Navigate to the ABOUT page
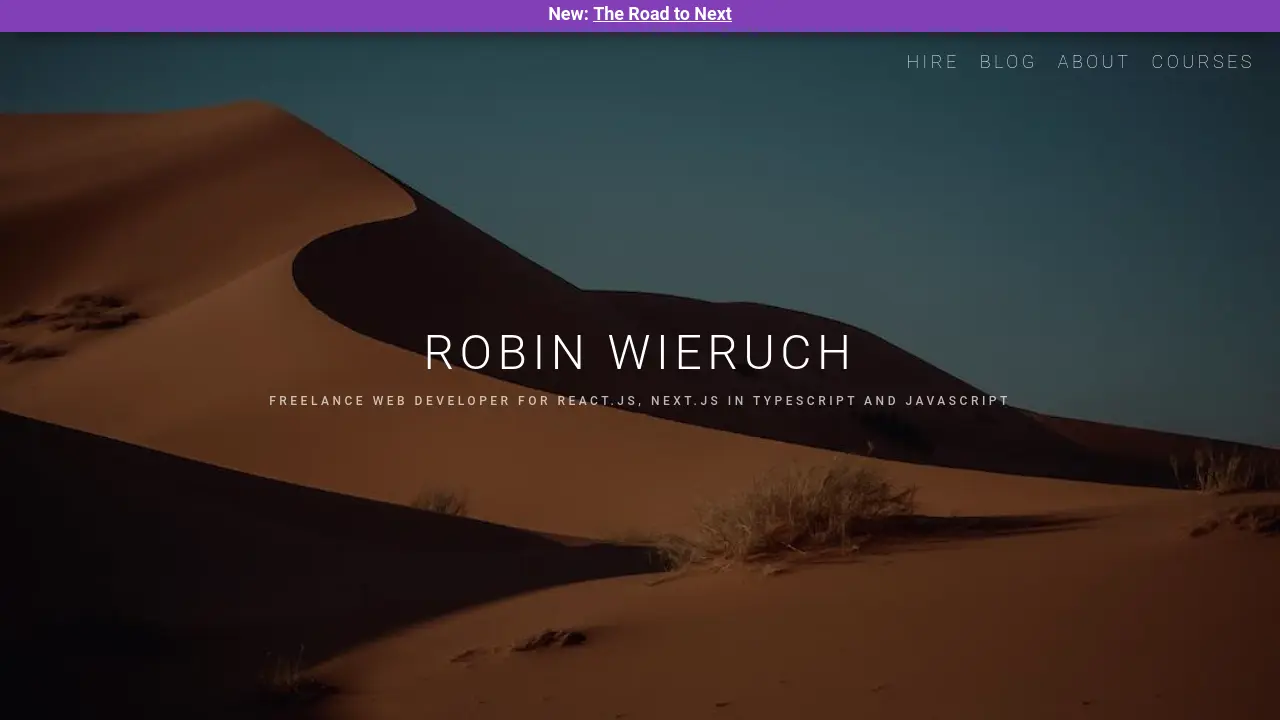Screen dimensions: 1280x720 click(x=1094, y=62)
